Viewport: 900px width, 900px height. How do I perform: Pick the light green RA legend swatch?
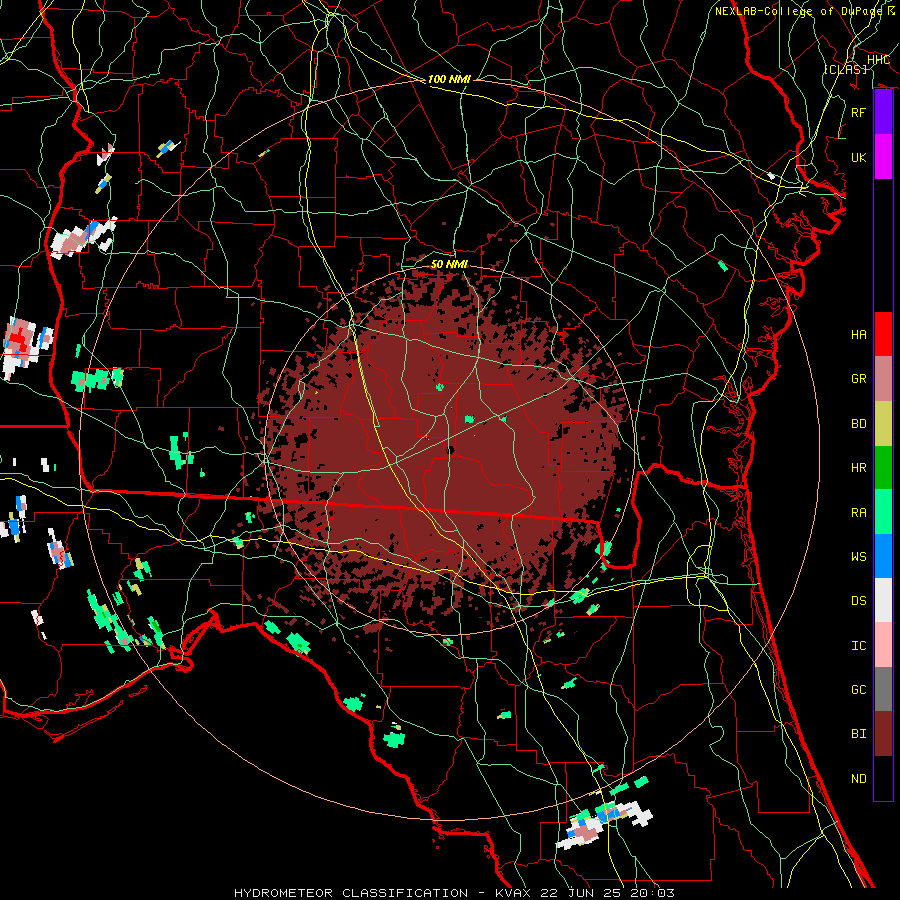(x=883, y=512)
